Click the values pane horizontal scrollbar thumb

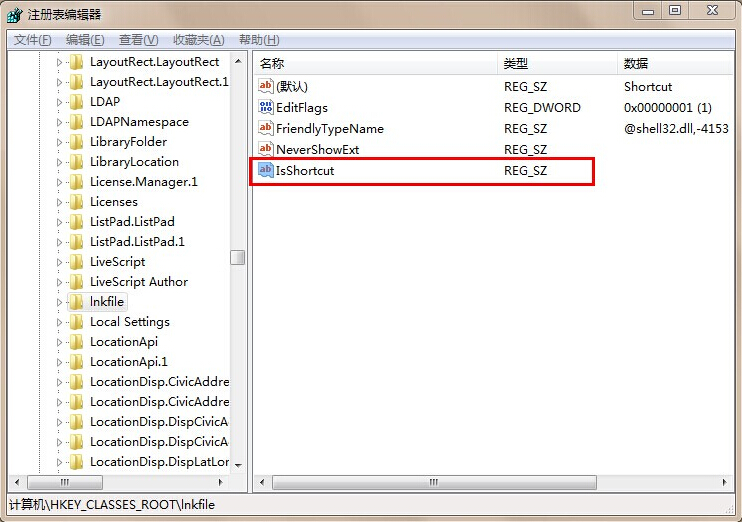point(432,482)
